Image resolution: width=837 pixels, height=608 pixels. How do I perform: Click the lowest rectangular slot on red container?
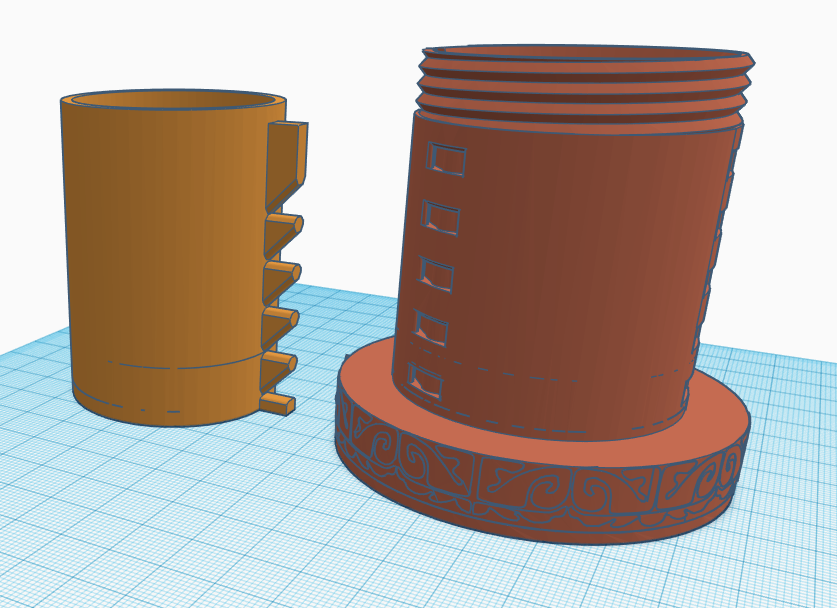[x=424, y=381]
